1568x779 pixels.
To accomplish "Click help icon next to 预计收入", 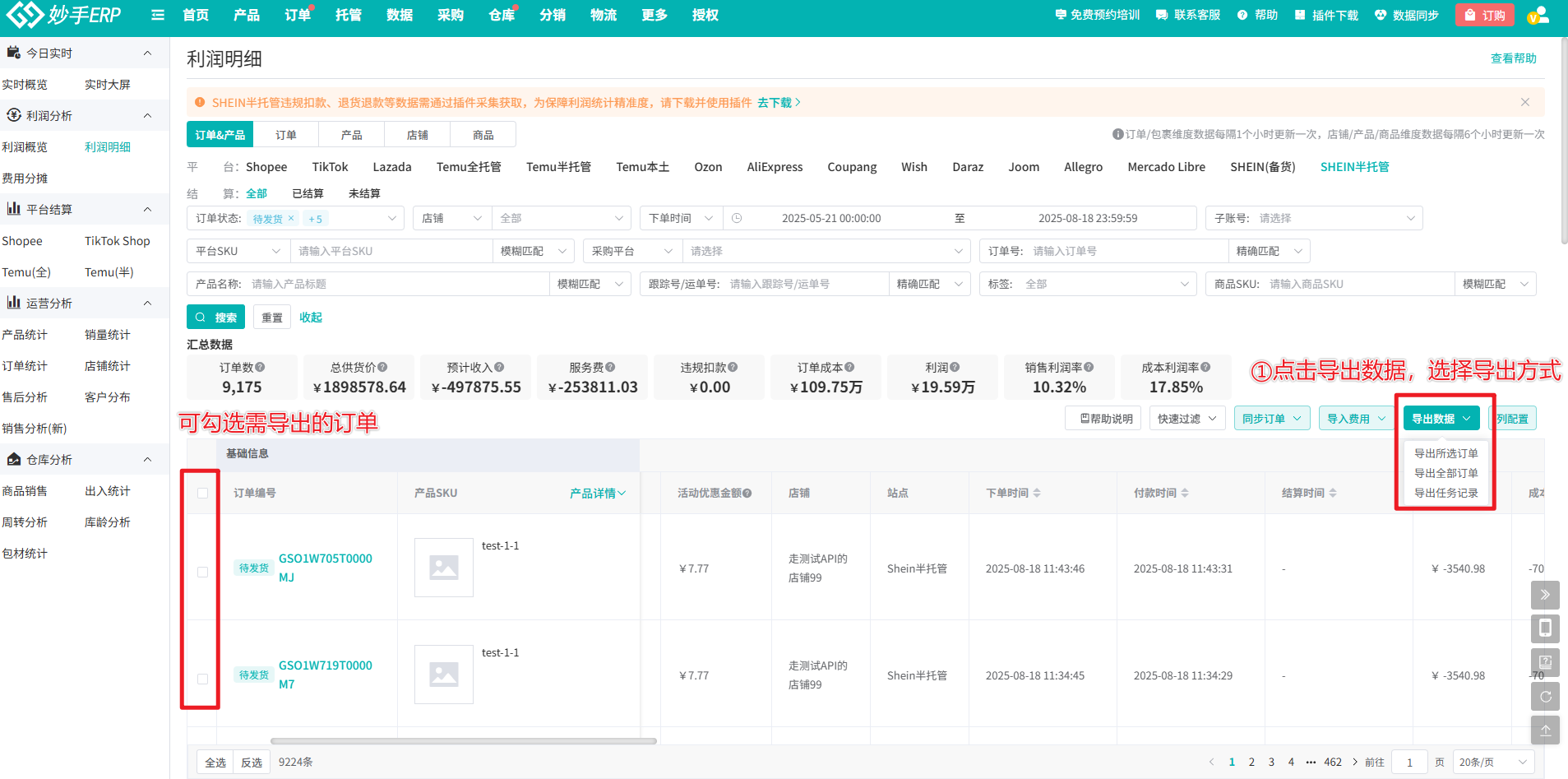I will (499, 368).
